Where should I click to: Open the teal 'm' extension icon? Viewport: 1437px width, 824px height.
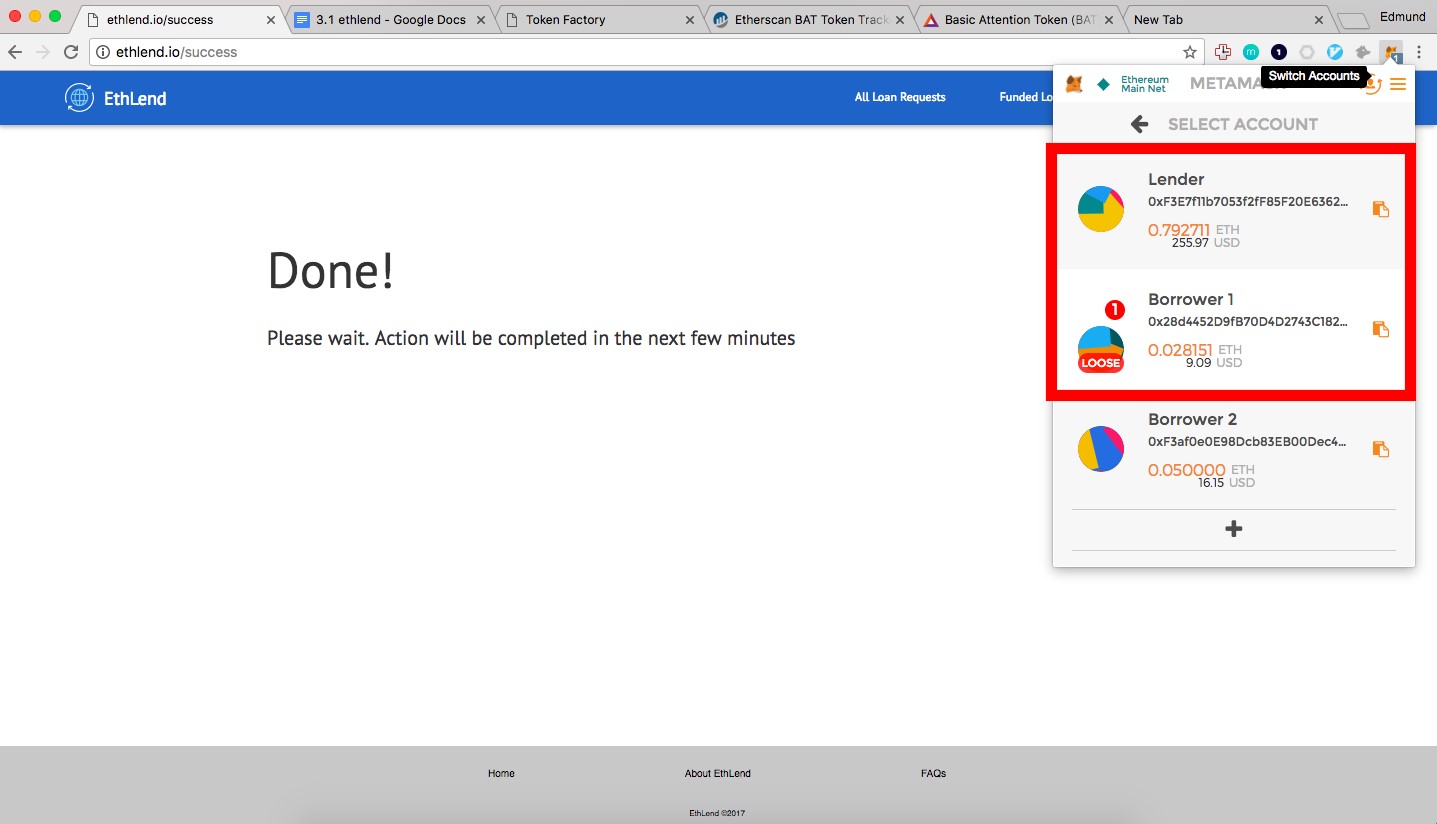(1250, 52)
